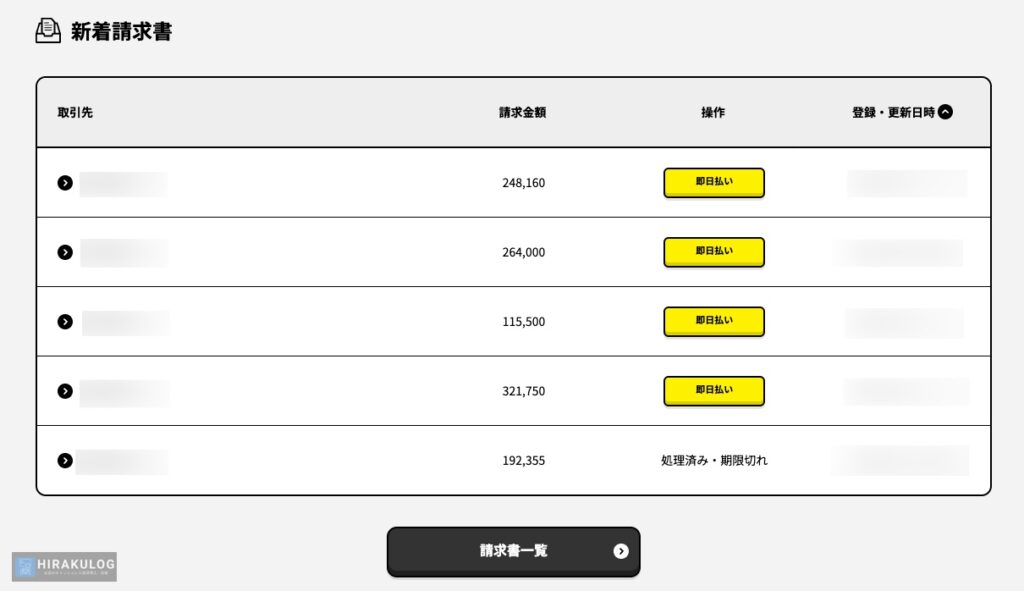
Task: Open the 請求書一覧 invoice list button
Action: pos(513,551)
